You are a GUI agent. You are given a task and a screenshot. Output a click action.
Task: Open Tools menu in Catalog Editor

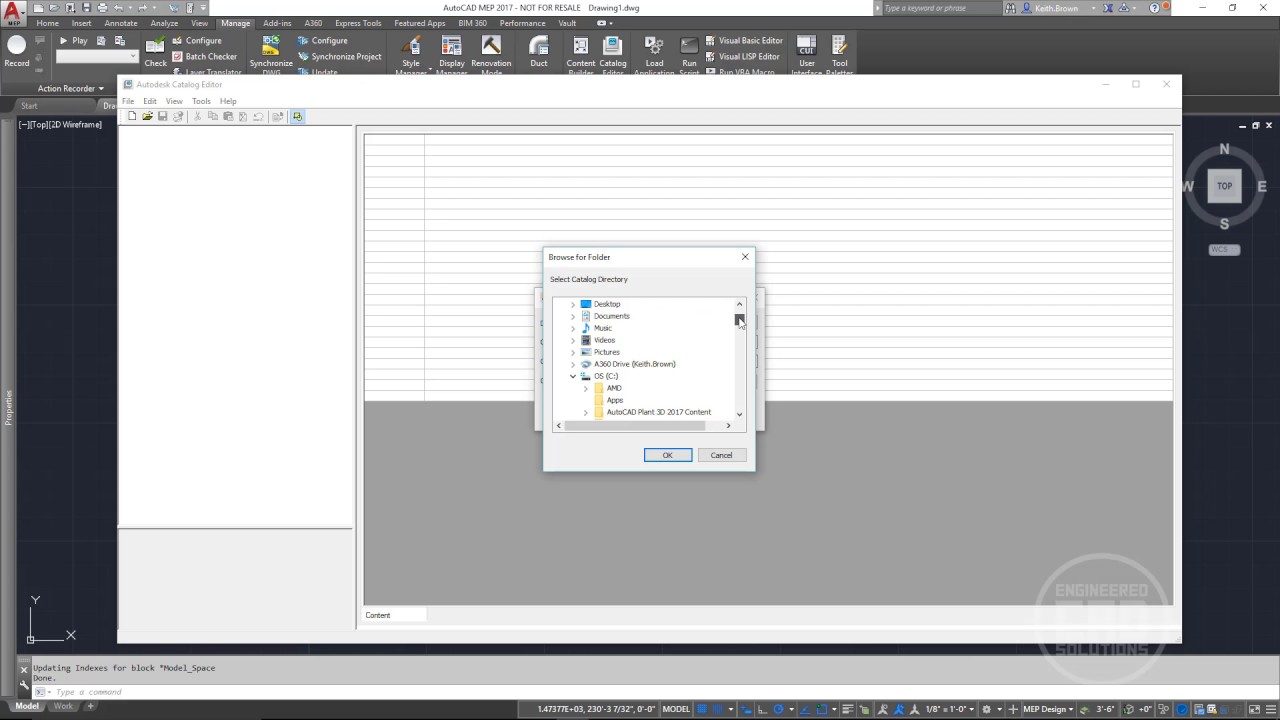tap(201, 101)
